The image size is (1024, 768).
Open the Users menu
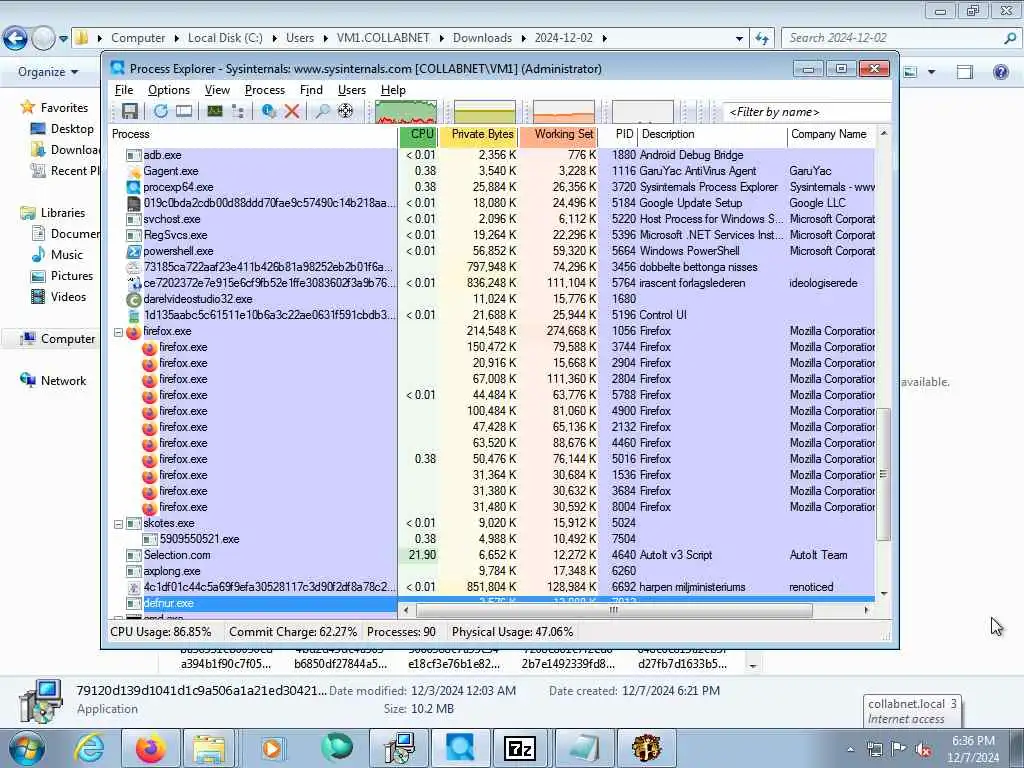point(351,90)
